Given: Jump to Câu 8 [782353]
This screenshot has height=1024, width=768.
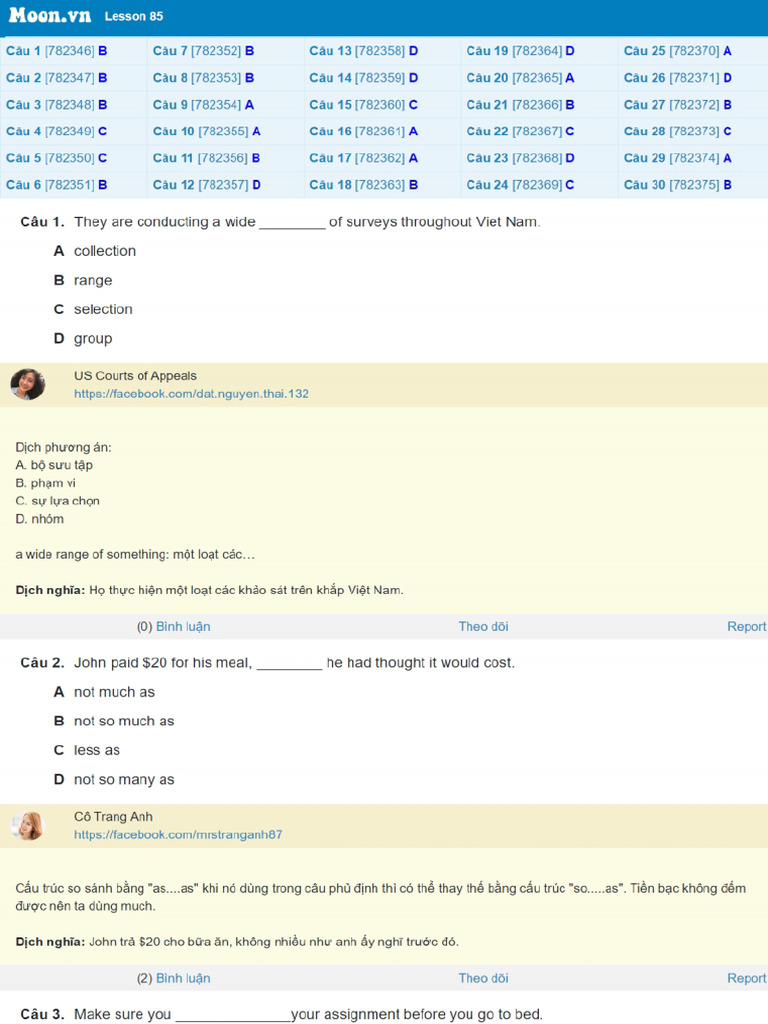Looking at the screenshot, I should pyautogui.click(x=203, y=78).
